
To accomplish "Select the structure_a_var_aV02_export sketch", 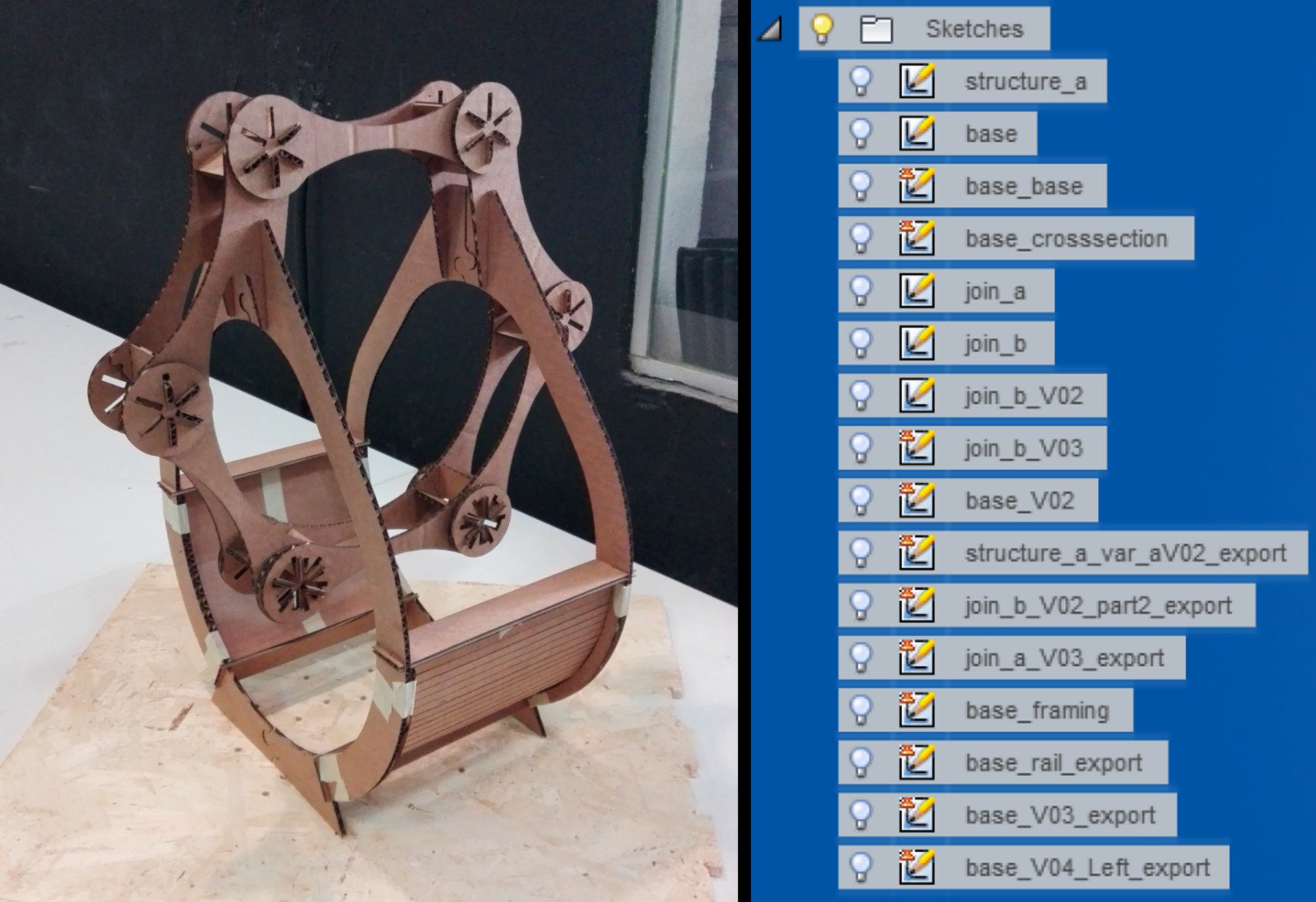I will (x=1125, y=553).
